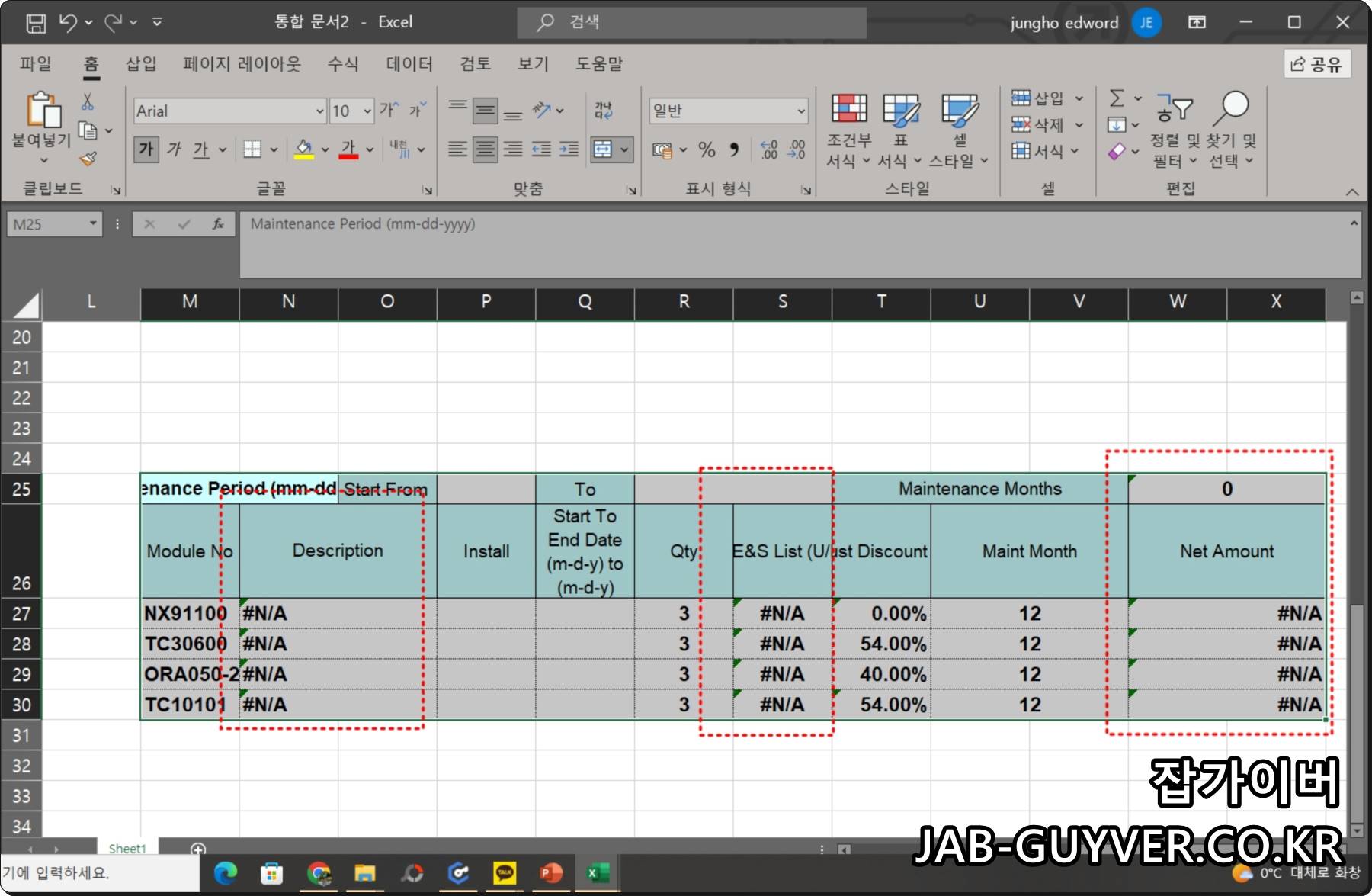The width and height of the screenshot is (1372, 896).
Task: Toggle italic formatting
Action: tap(173, 149)
